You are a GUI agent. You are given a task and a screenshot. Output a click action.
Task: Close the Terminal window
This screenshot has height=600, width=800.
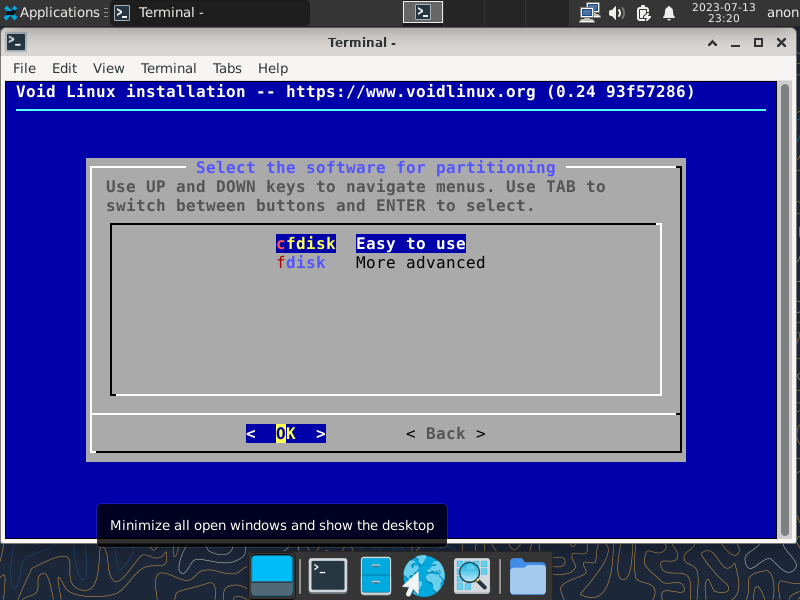[781, 43]
